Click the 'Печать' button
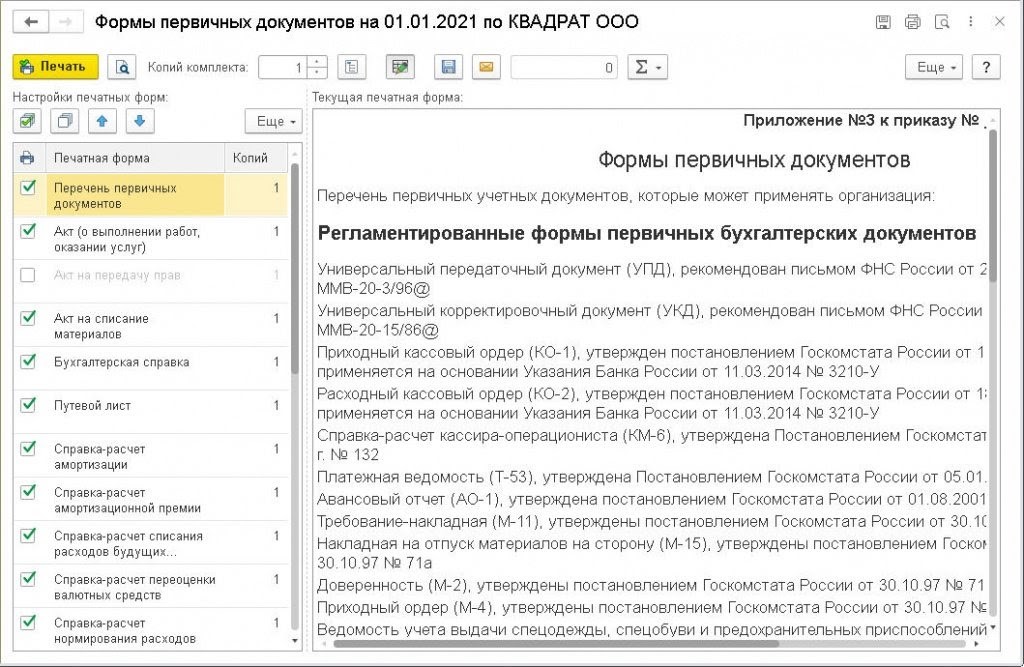The height and width of the screenshot is (667, 1024). tap(55, 67)
